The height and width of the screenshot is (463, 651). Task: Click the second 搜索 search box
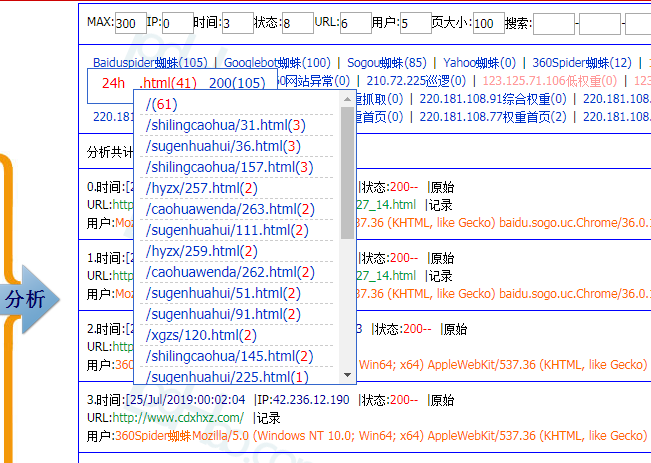pos(600,24)
